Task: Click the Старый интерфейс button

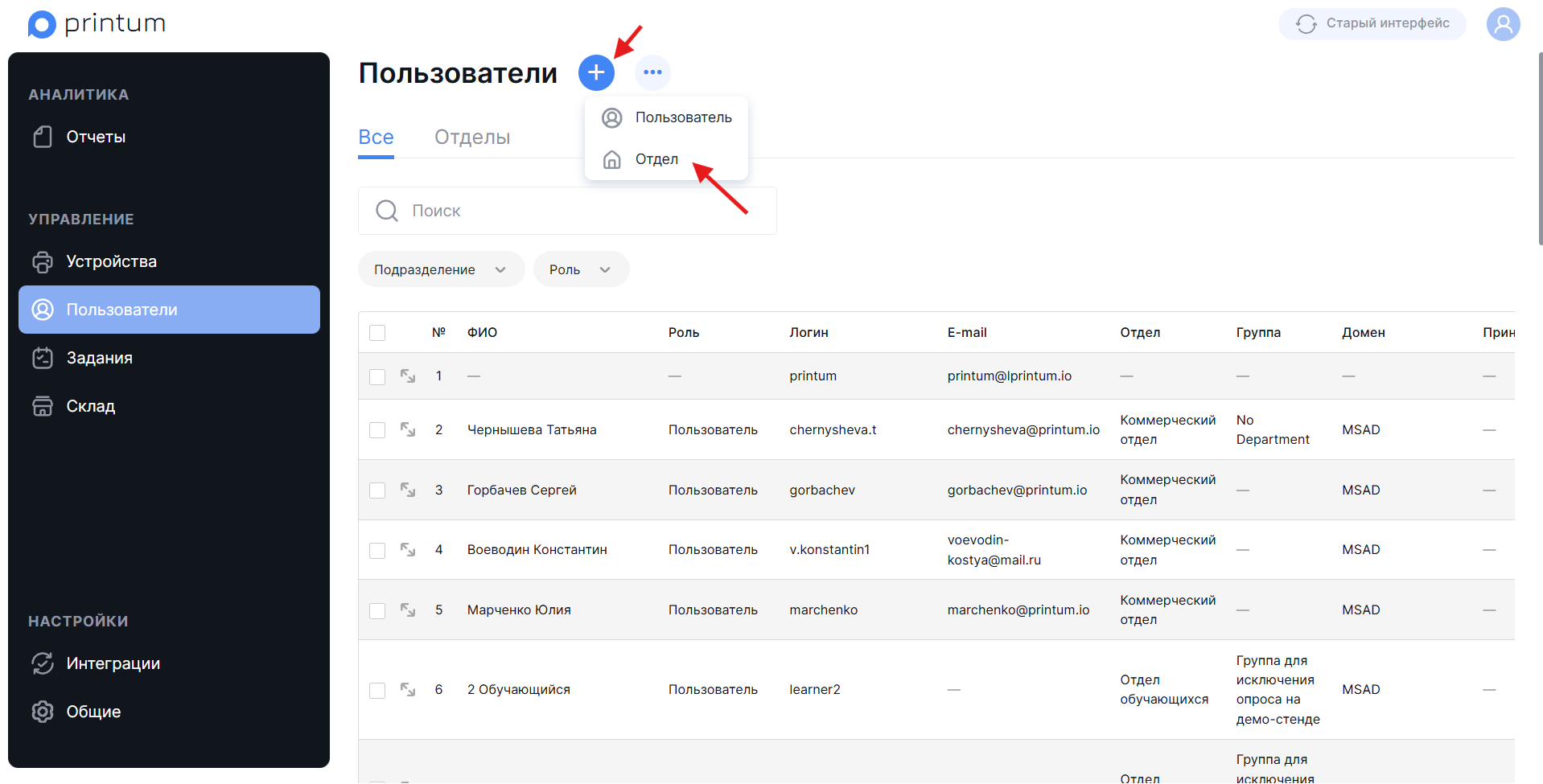Action: pos(1372,23)
